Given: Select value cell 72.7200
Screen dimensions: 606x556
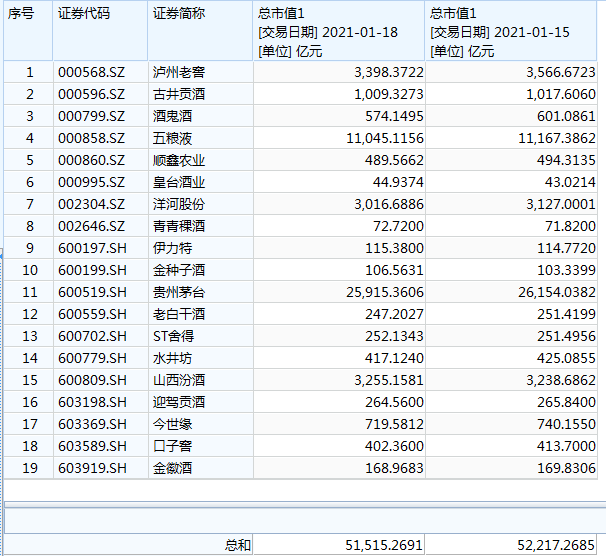Looking at the screenshot, I should click(339, 226).
